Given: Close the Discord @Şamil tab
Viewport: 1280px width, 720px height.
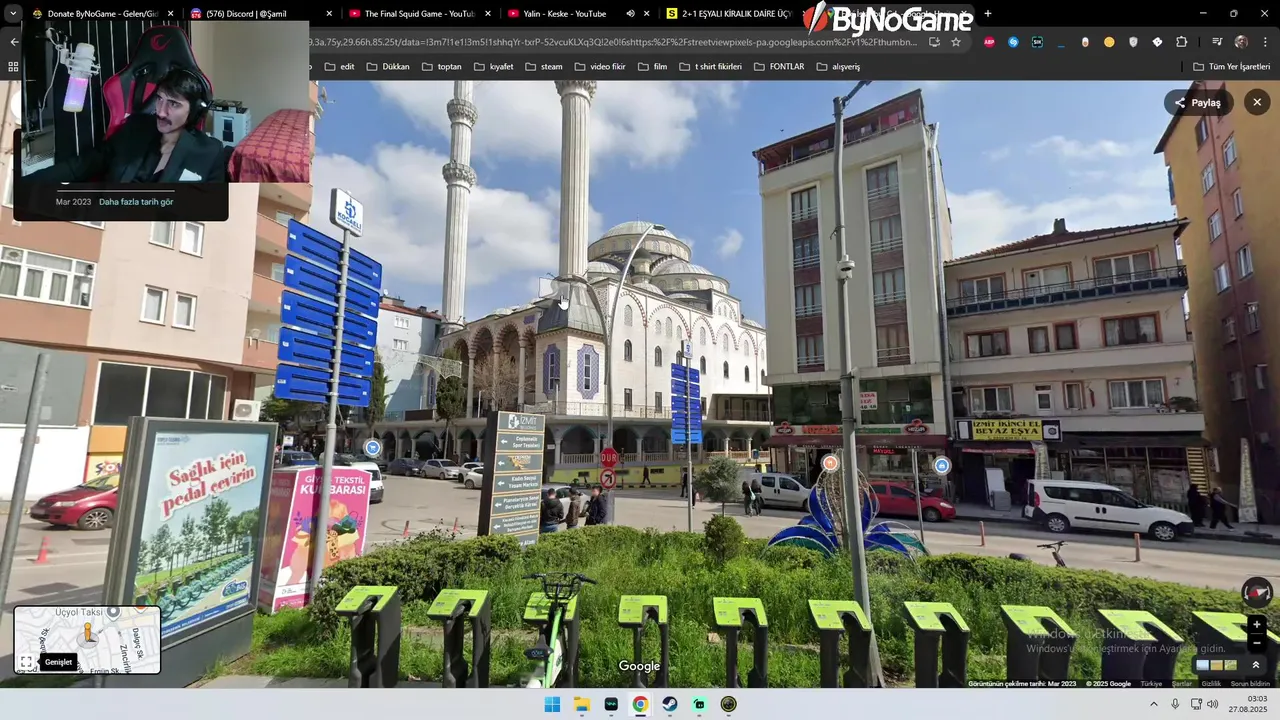Looking at the screenshot, I should (328, 14).
